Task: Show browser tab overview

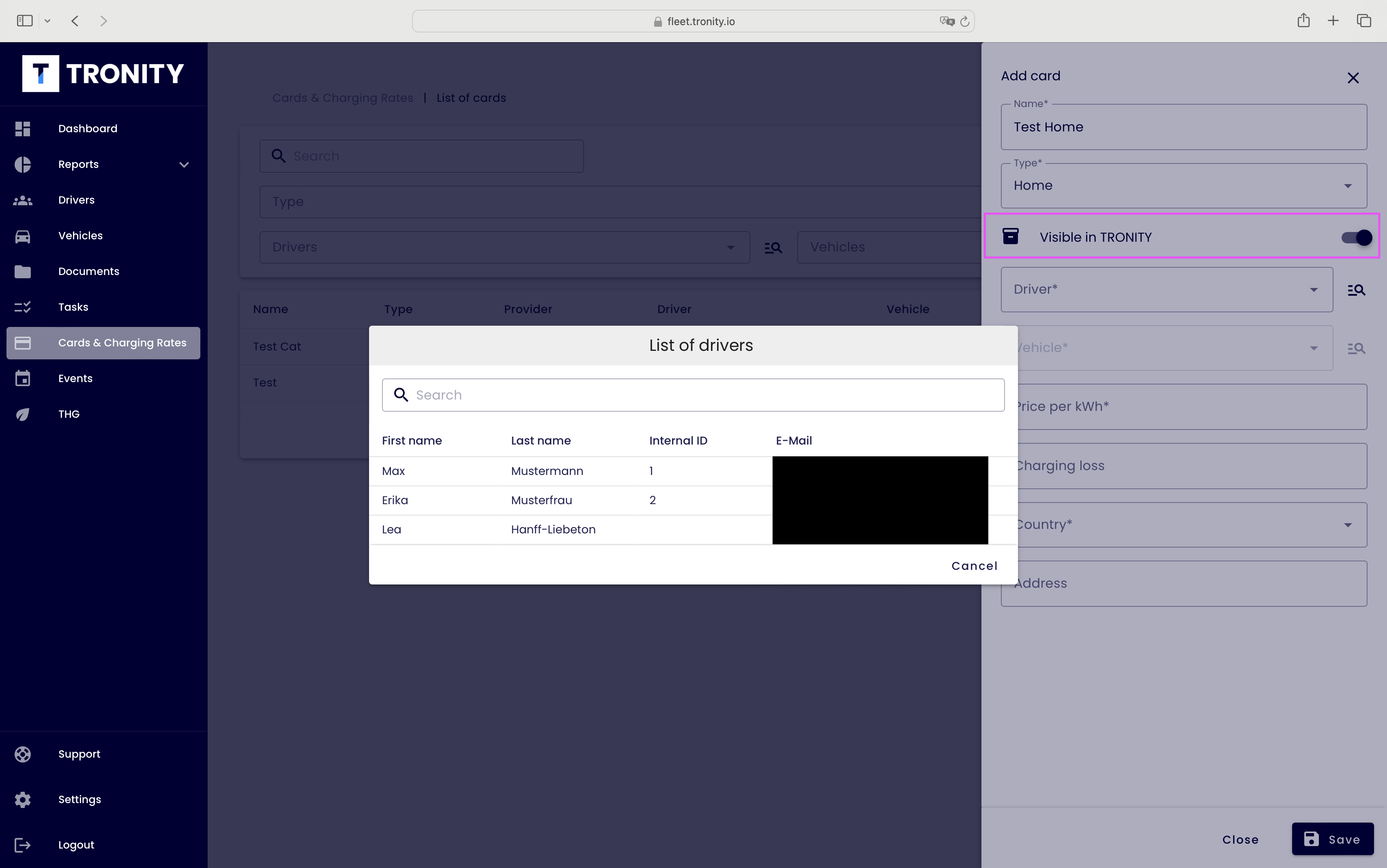Action: point(1364,21)
